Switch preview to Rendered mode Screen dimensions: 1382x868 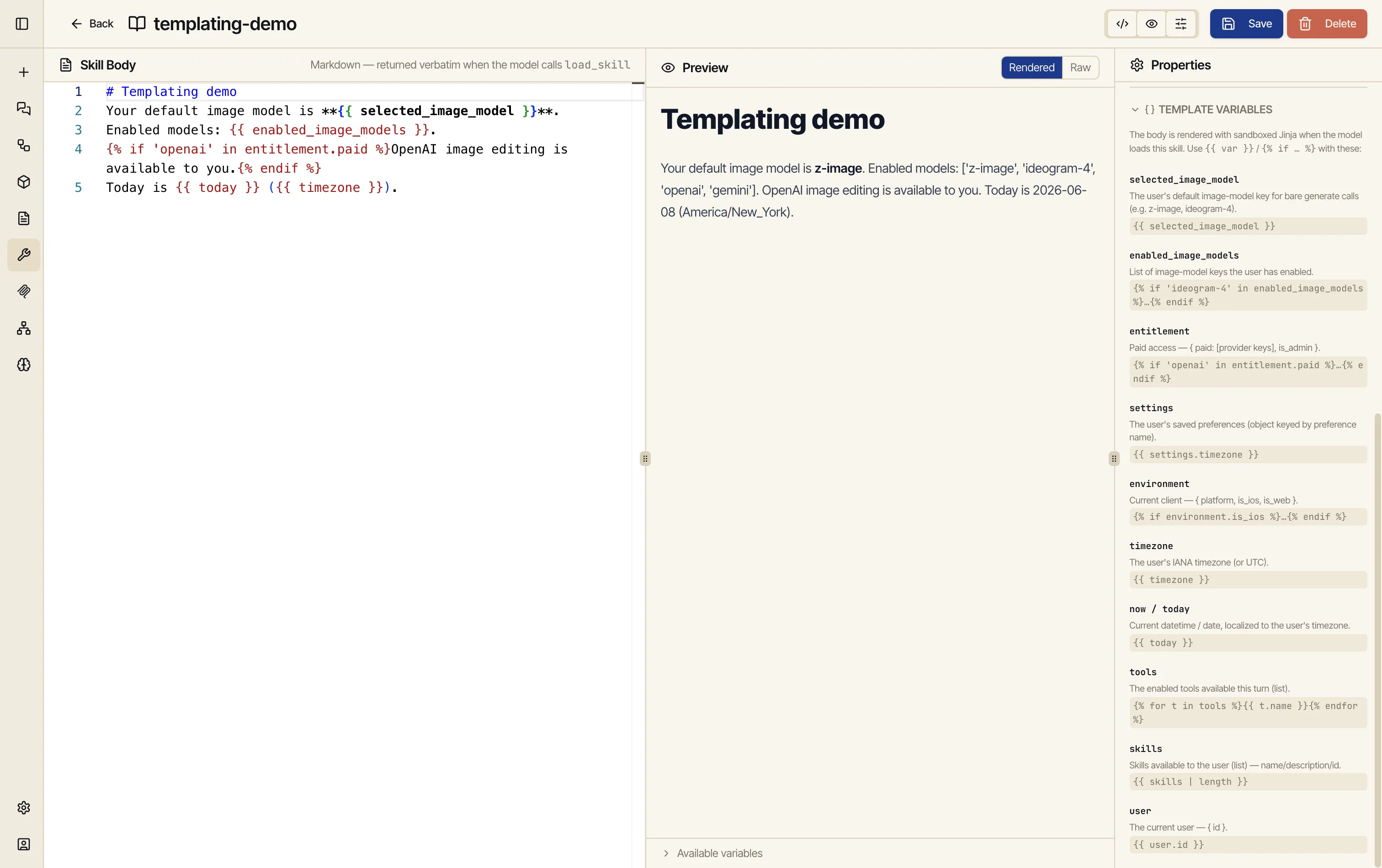click(1031, 68)
